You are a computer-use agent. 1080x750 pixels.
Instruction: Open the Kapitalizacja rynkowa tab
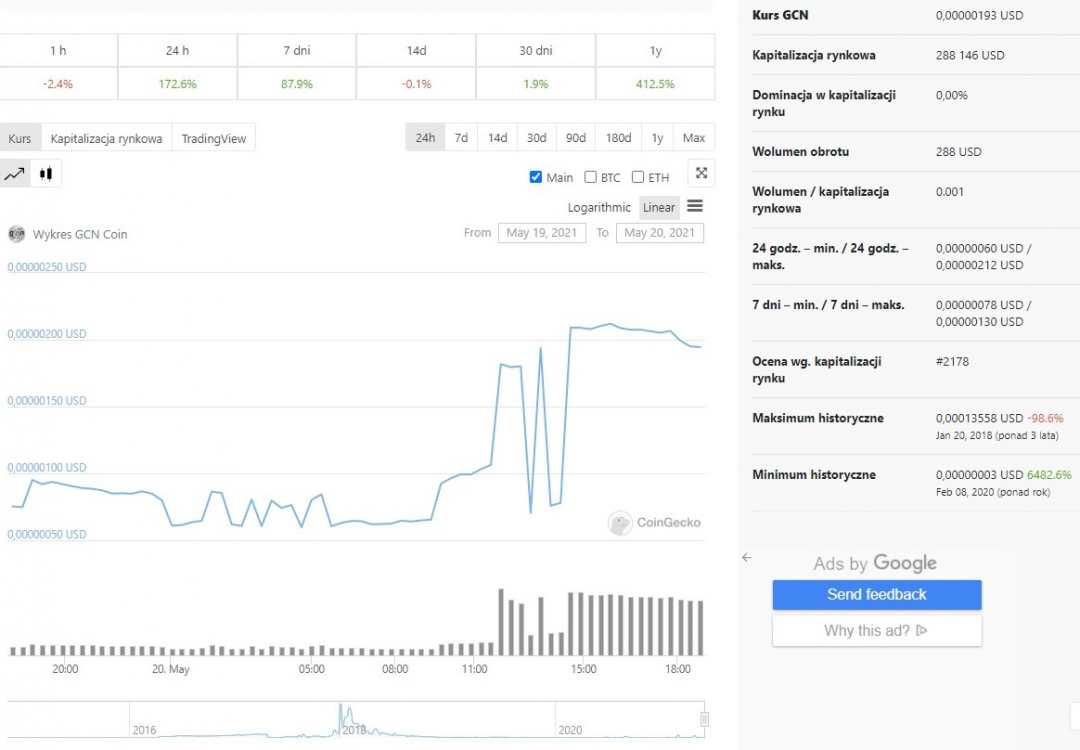coord(106,138)
